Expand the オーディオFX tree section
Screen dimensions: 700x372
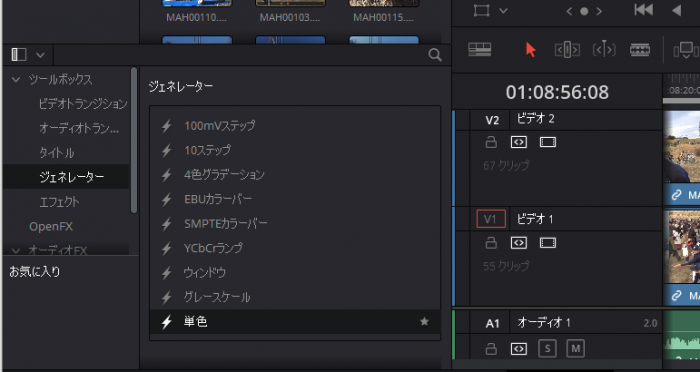tap(16, 251)
